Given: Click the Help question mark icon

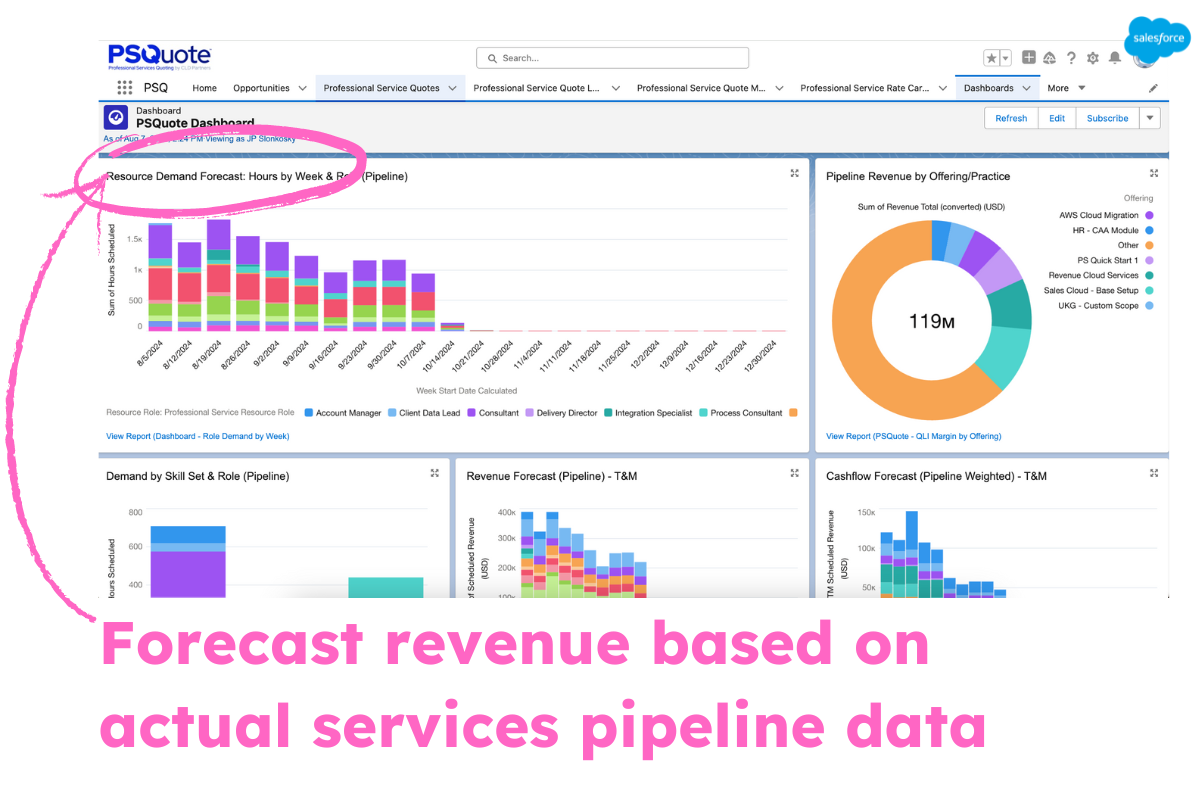Looking at the screenshot, I should [x=1071, y=58].
